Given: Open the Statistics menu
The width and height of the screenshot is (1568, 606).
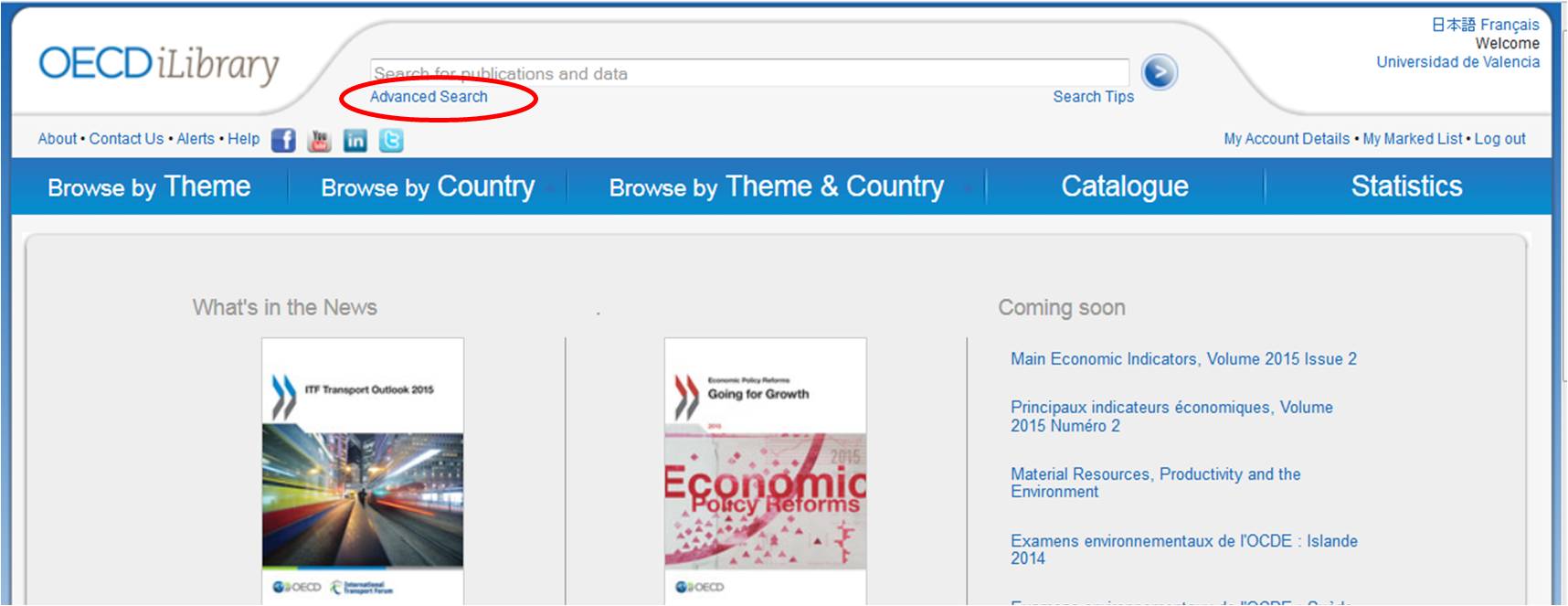Looking at the screenshot, I should pos(1406,186).
